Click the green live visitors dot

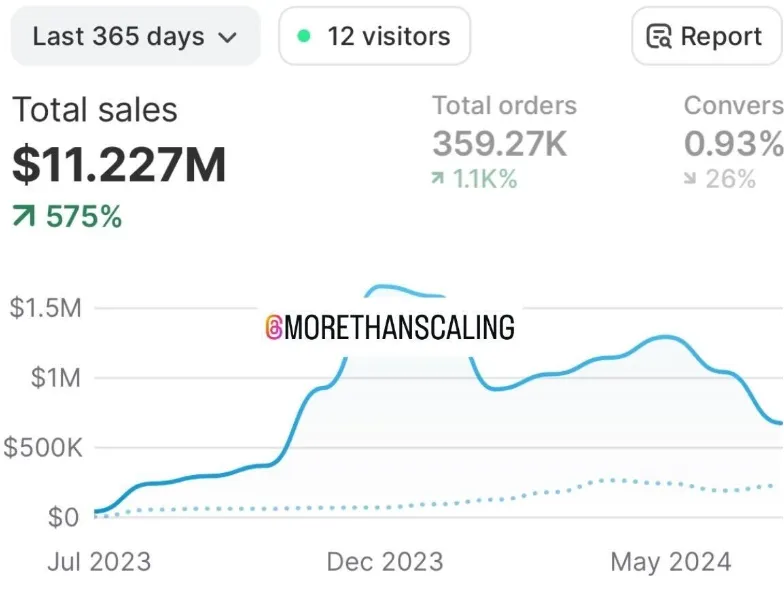304,36
